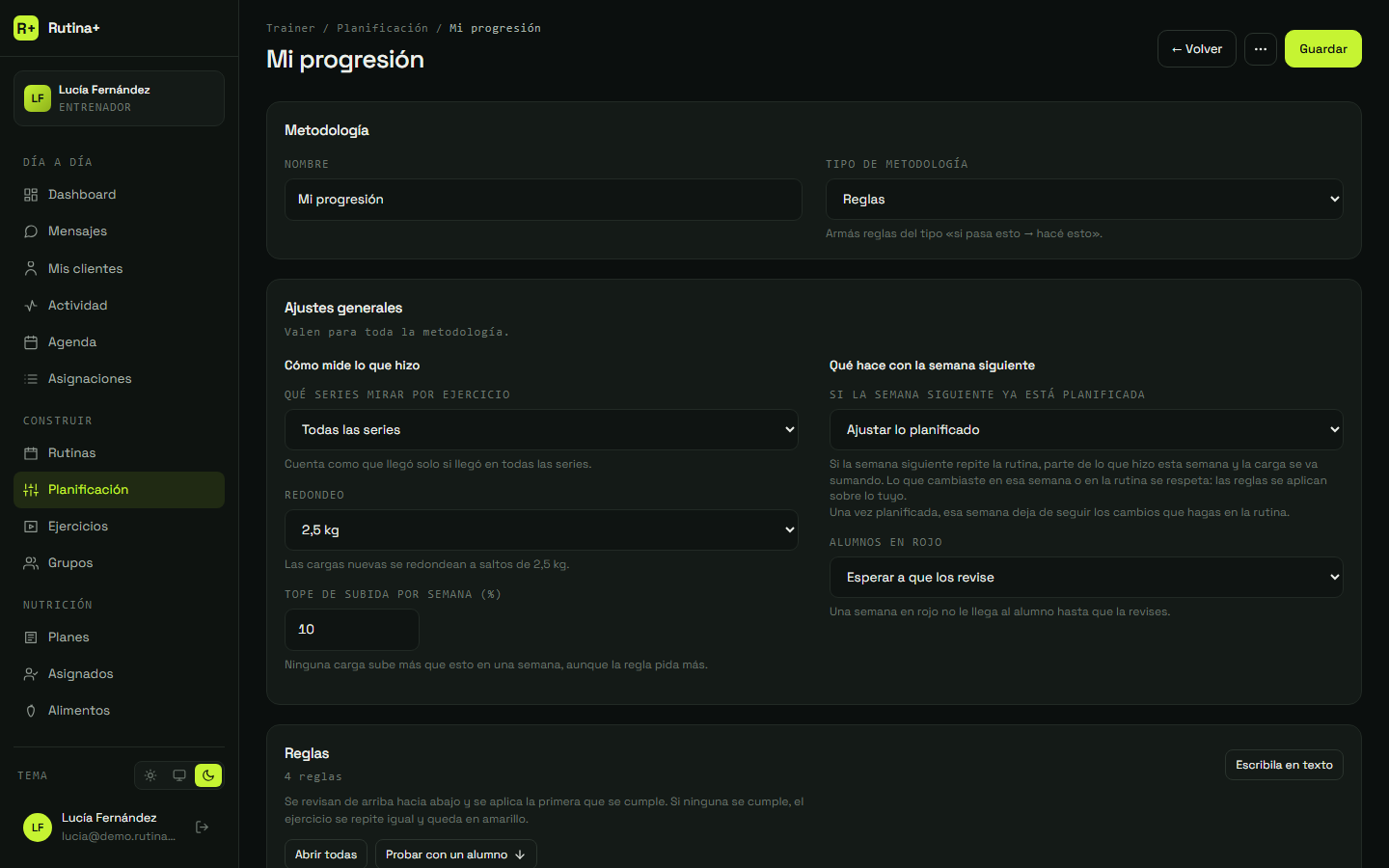Click the Planificación sliders icon
This screenshot has height=868, width=1389.
tap(31, 490)
